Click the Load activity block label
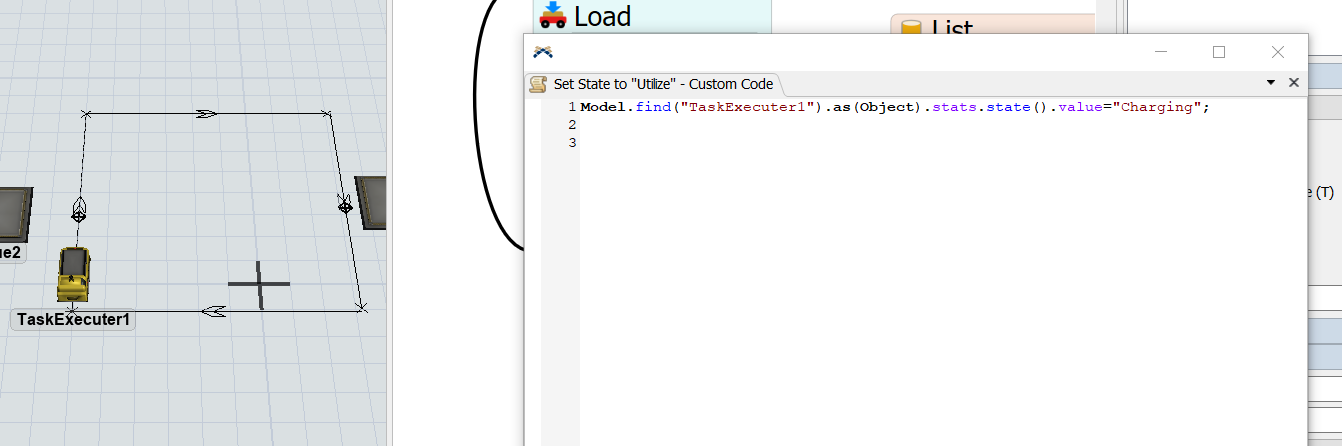Image resolution: width=1342 pixels, height=446 pixels. point(602,15)
